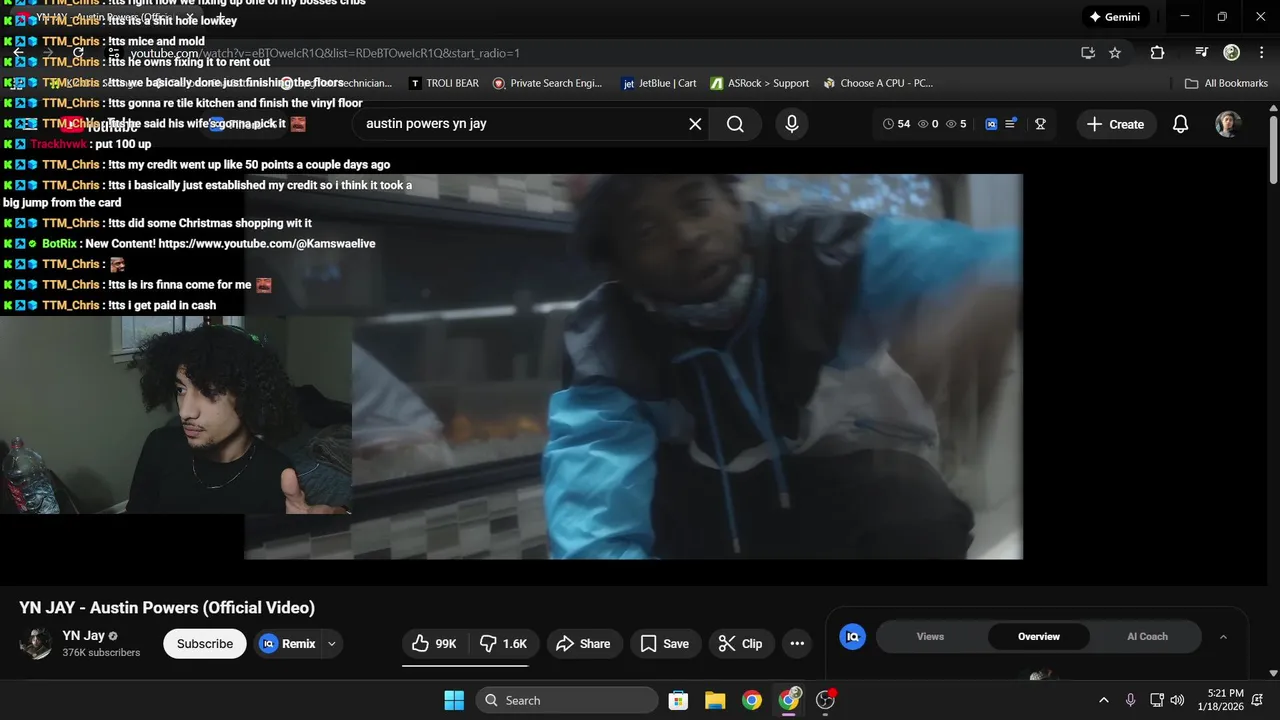This screenshot has height=720, width=1280.
Task: Open Windows Start menu
Action: coord(454,700)
